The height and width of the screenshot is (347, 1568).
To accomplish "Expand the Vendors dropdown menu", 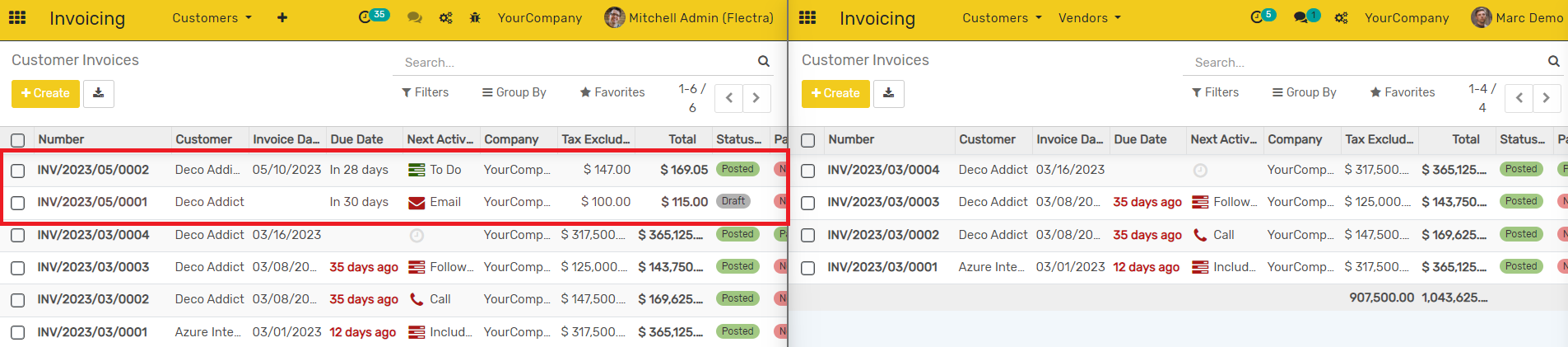I will pyautogui.click(x=1089, y=18).
